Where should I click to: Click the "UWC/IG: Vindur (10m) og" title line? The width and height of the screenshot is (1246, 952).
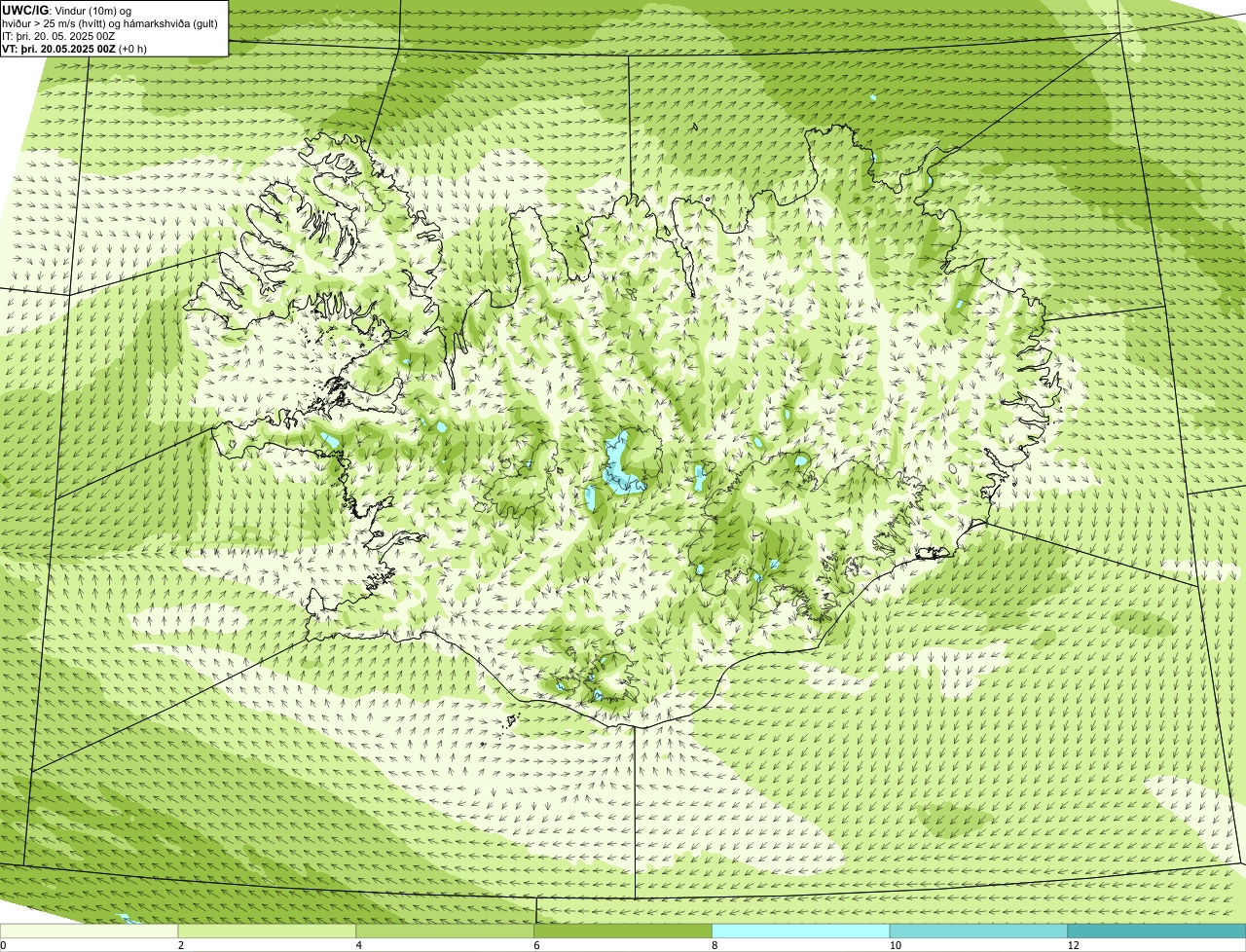(67, 10)
